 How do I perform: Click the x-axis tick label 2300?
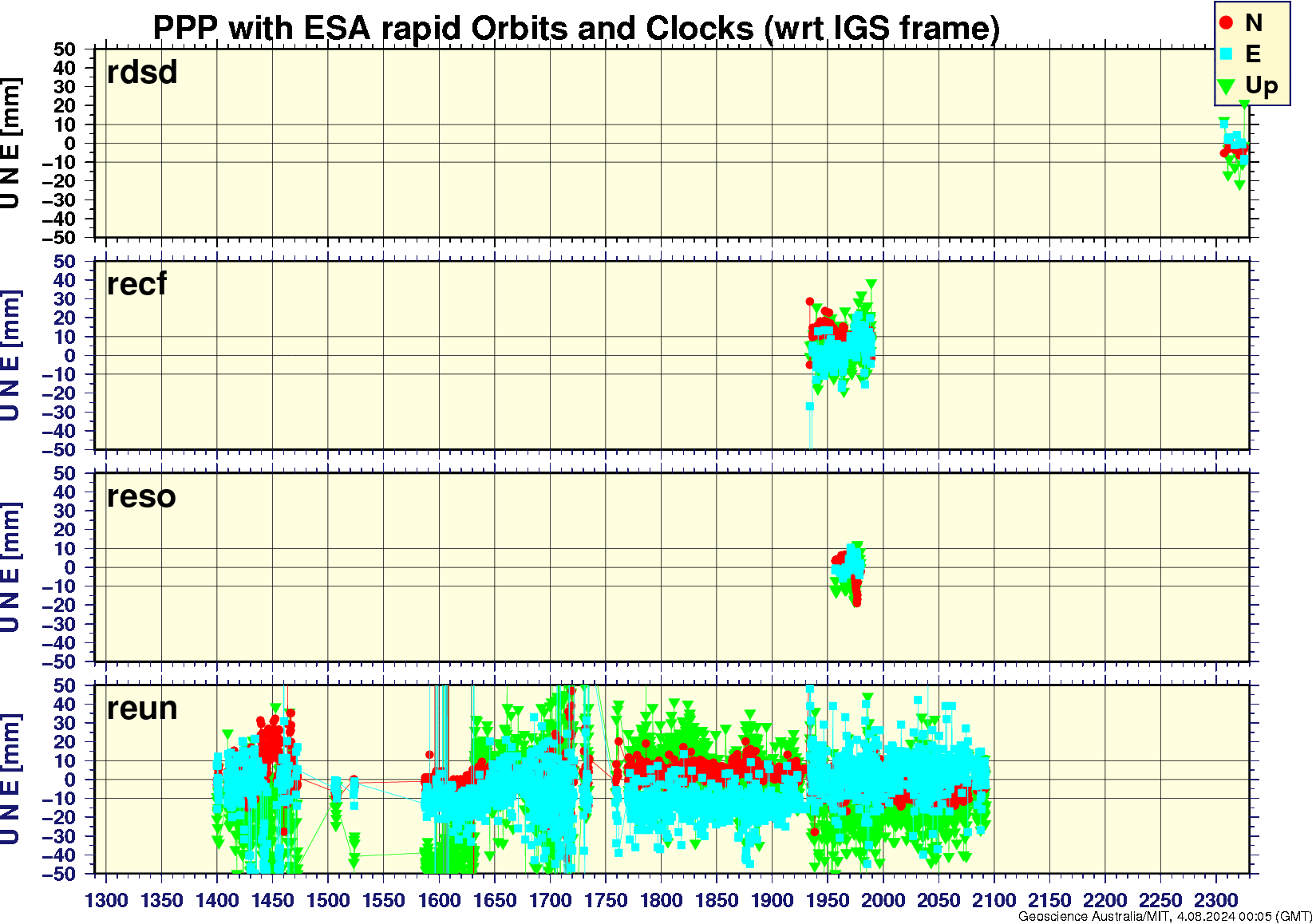click(1215, 900)
